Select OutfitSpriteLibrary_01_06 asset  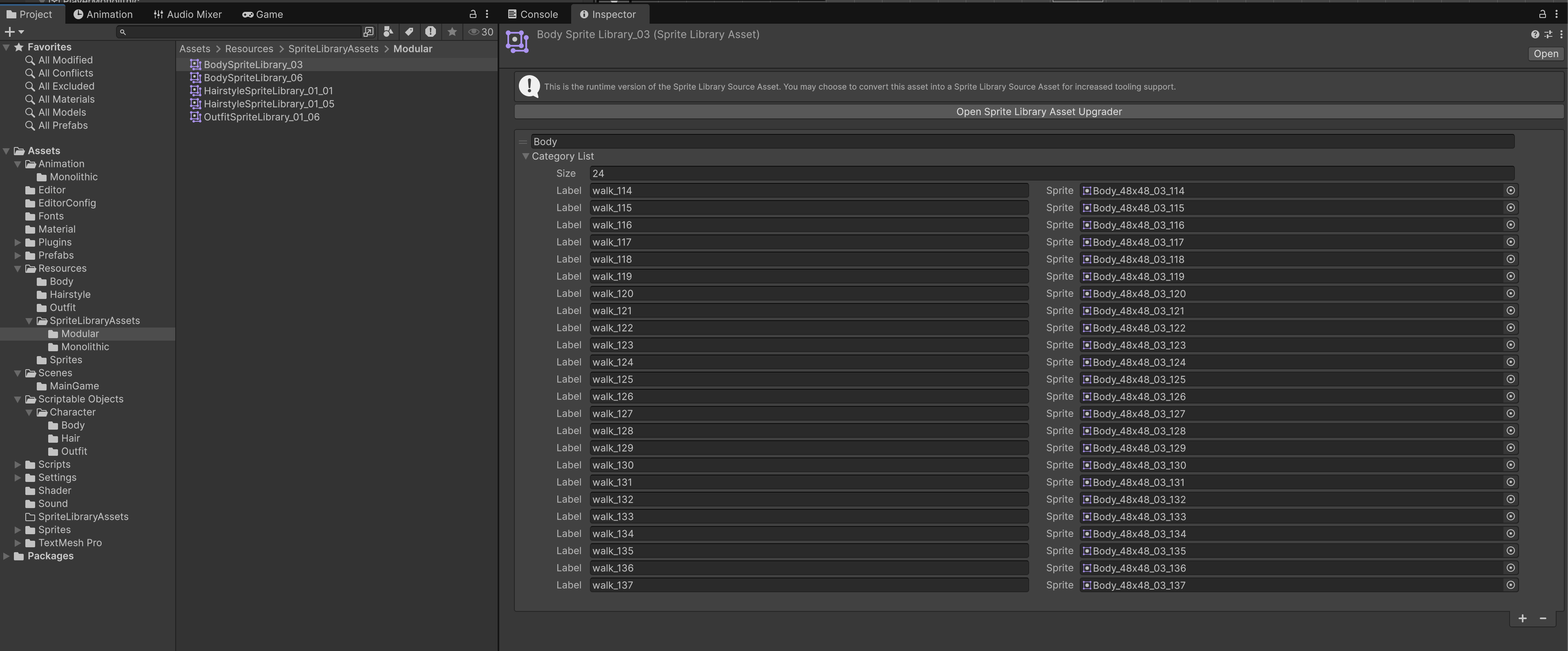point(261,117)
